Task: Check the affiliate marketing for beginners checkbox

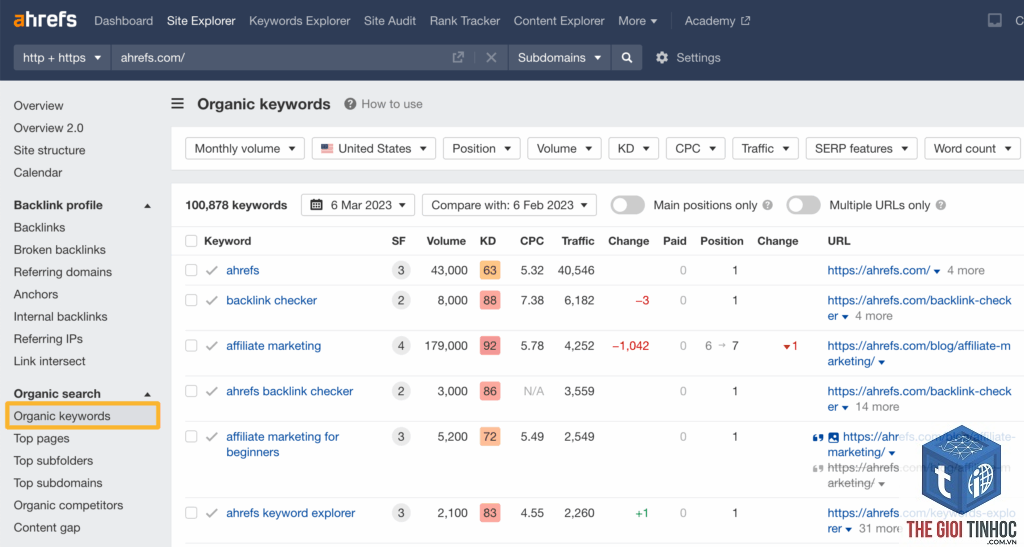Action: pyautogui.click(x=191, y=437)
